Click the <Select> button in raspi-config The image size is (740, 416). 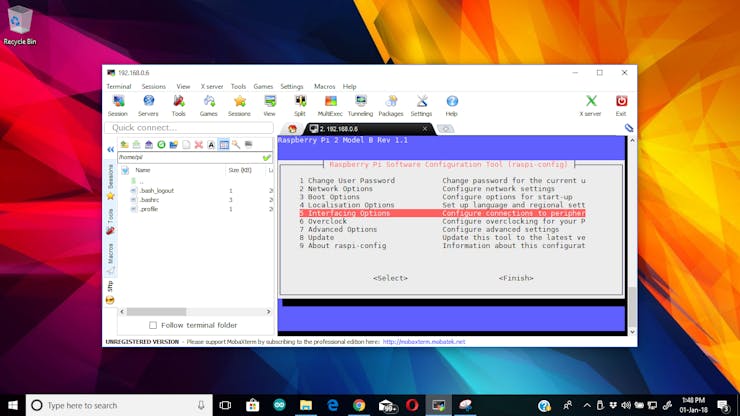click(x=390, y=278)
